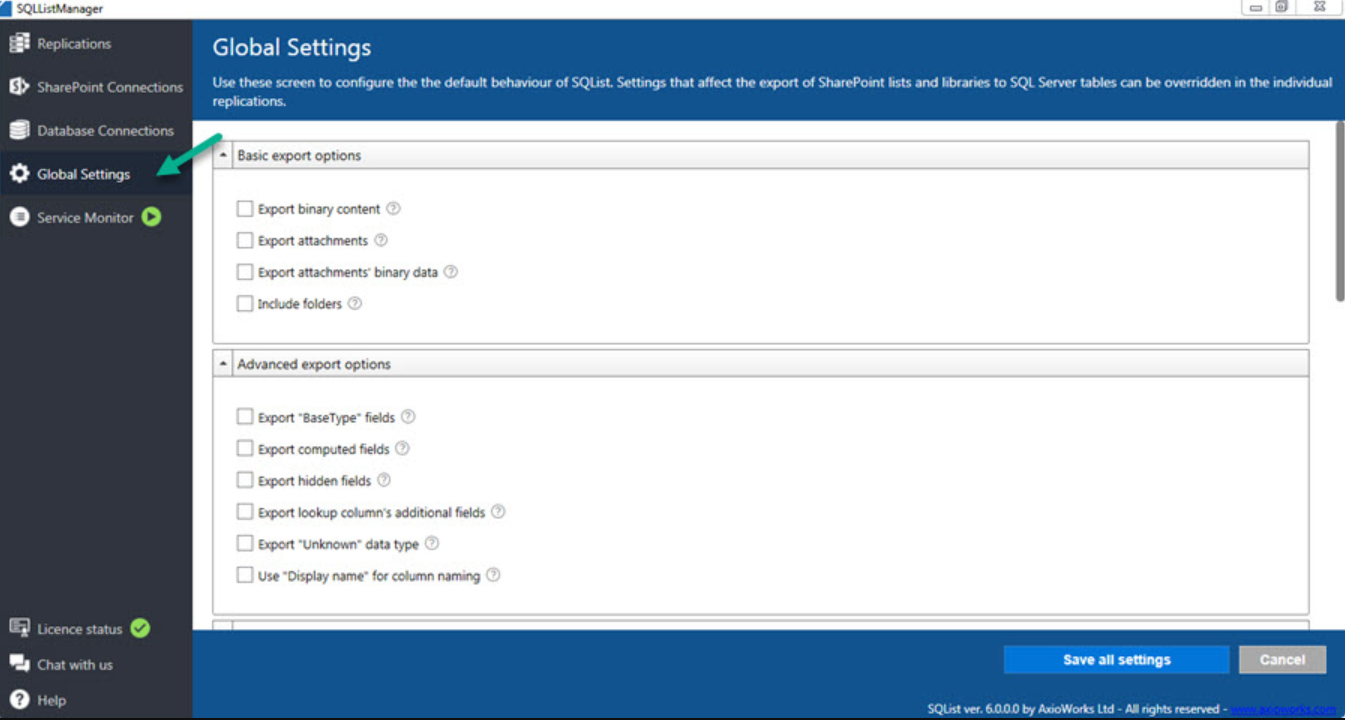1345x720 pixels.
Task: Open help tooltip for Include folders
Action: [x=354, y=303]
